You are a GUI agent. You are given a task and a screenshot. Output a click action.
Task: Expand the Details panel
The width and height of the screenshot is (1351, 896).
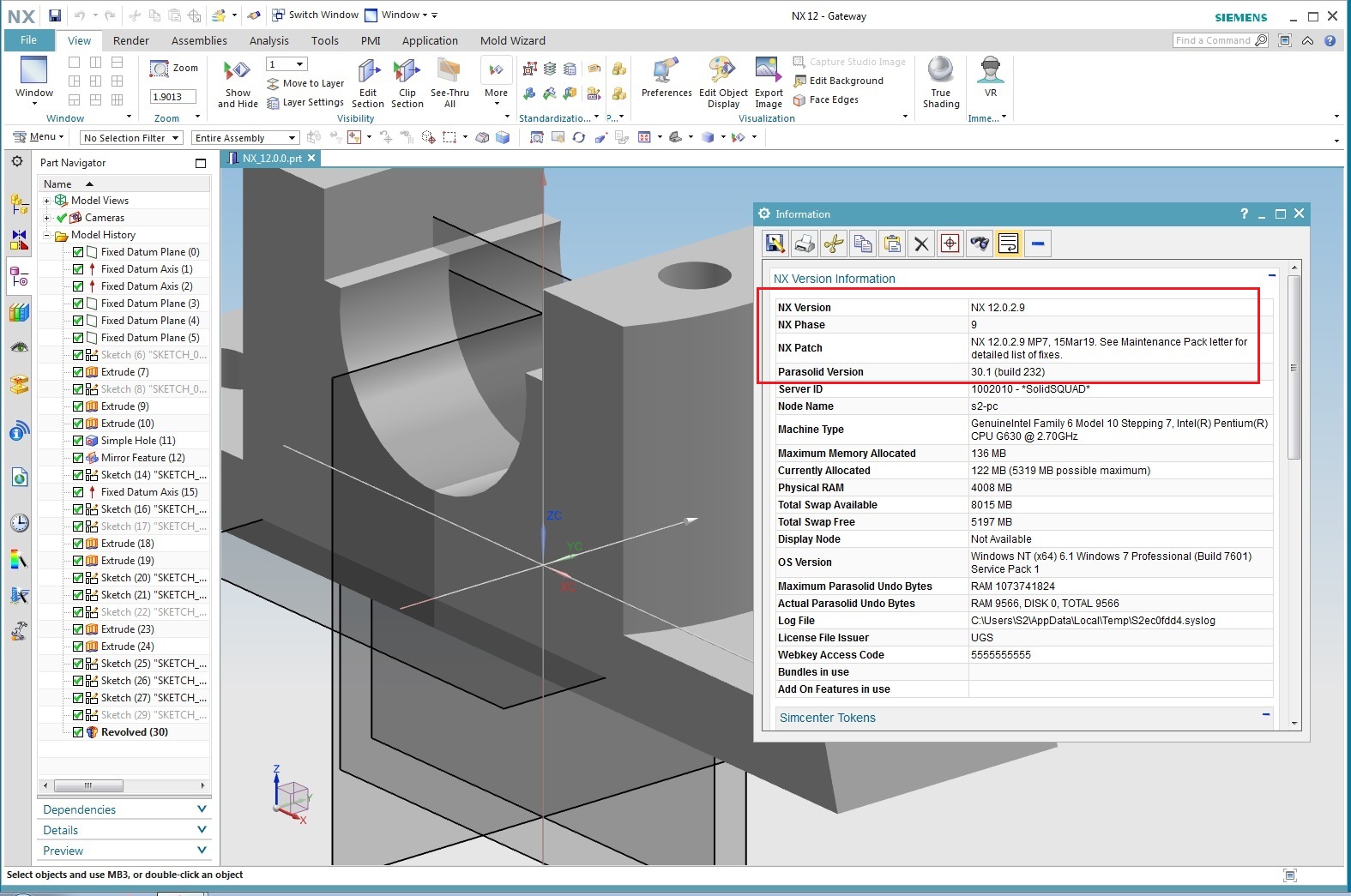pos(124,830)
